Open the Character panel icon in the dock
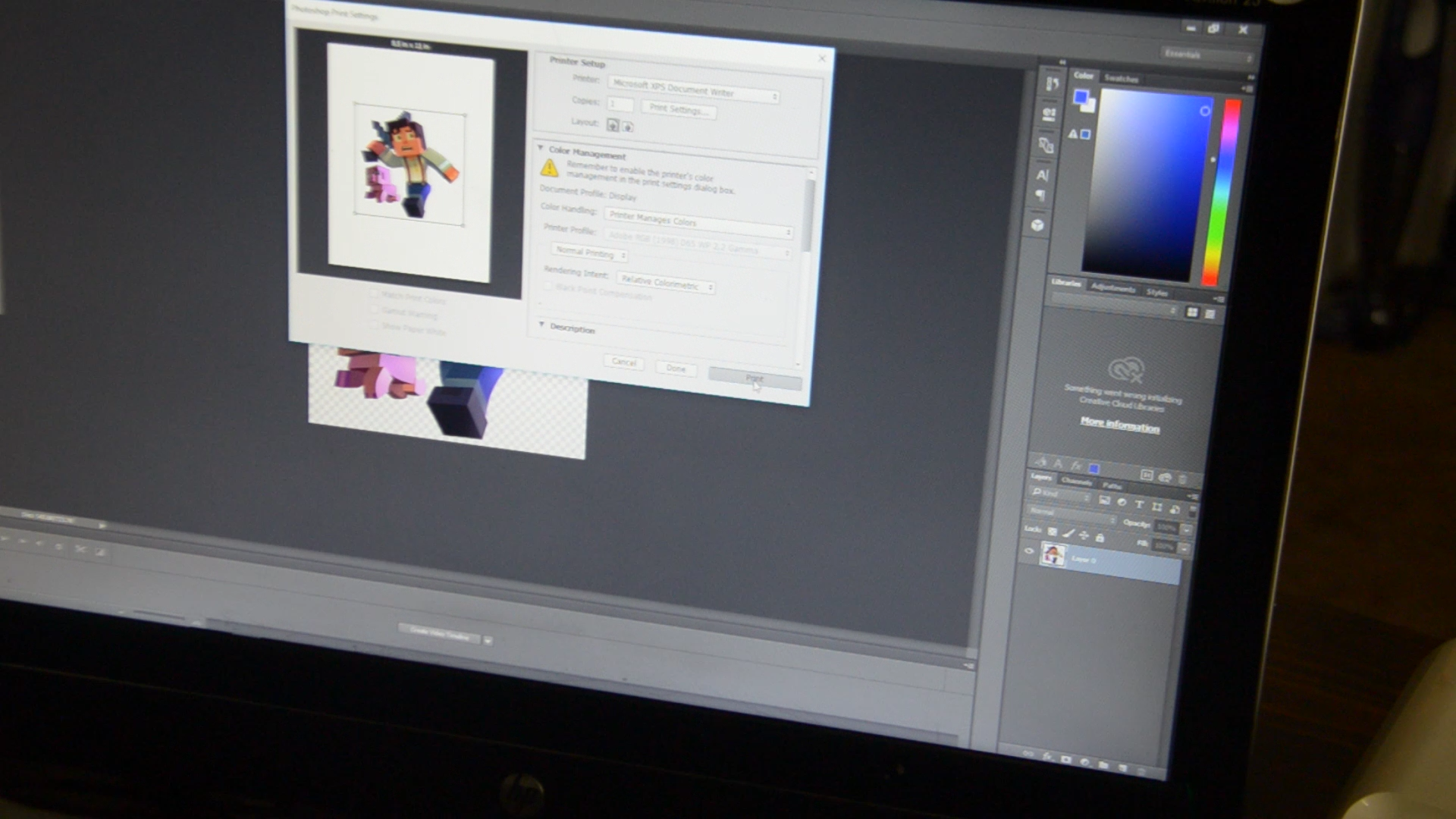Screen dimensions: 1456x819 1043,175
